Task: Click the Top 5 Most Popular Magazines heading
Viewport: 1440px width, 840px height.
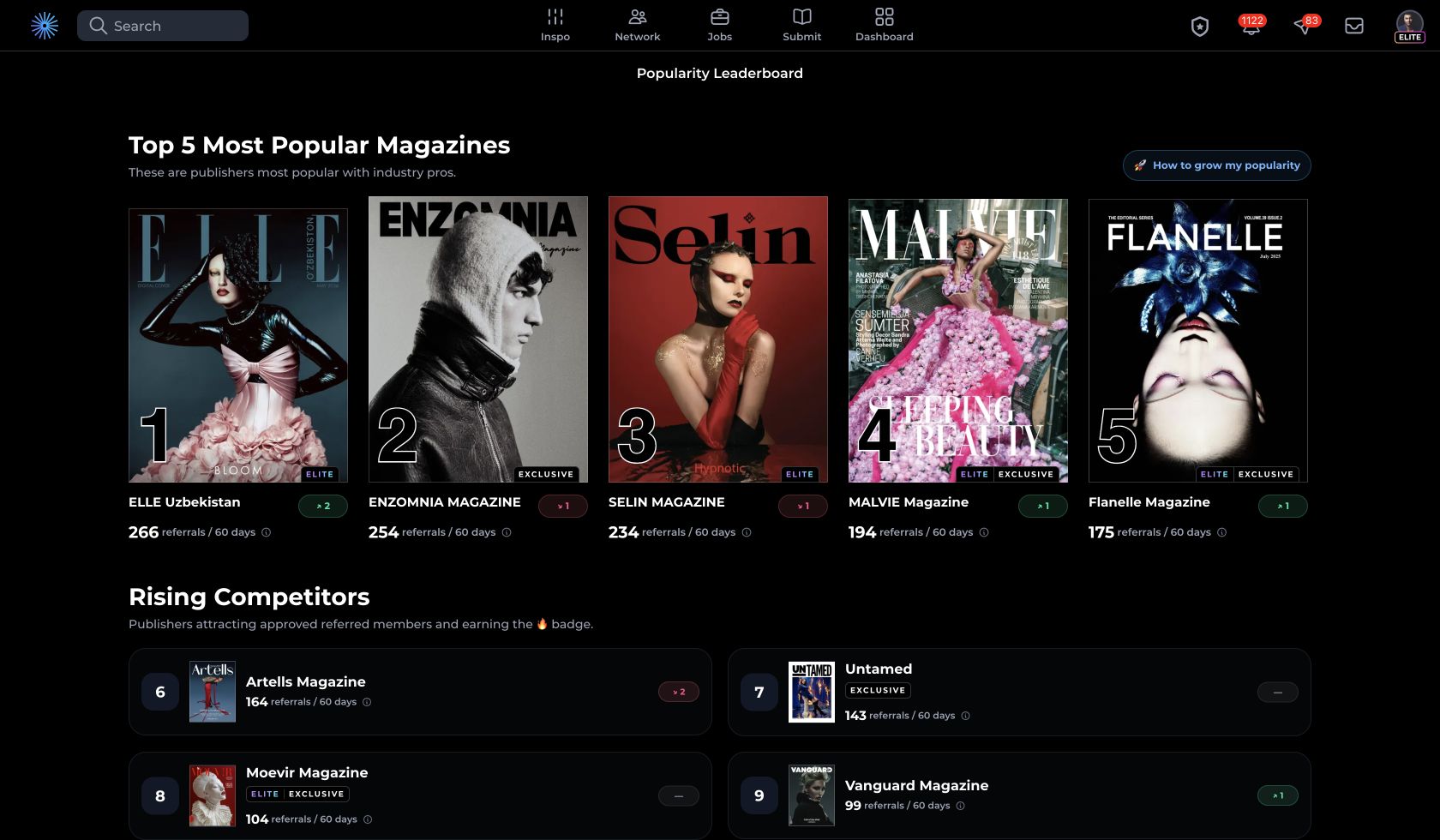Action: [x=320, y=145]
